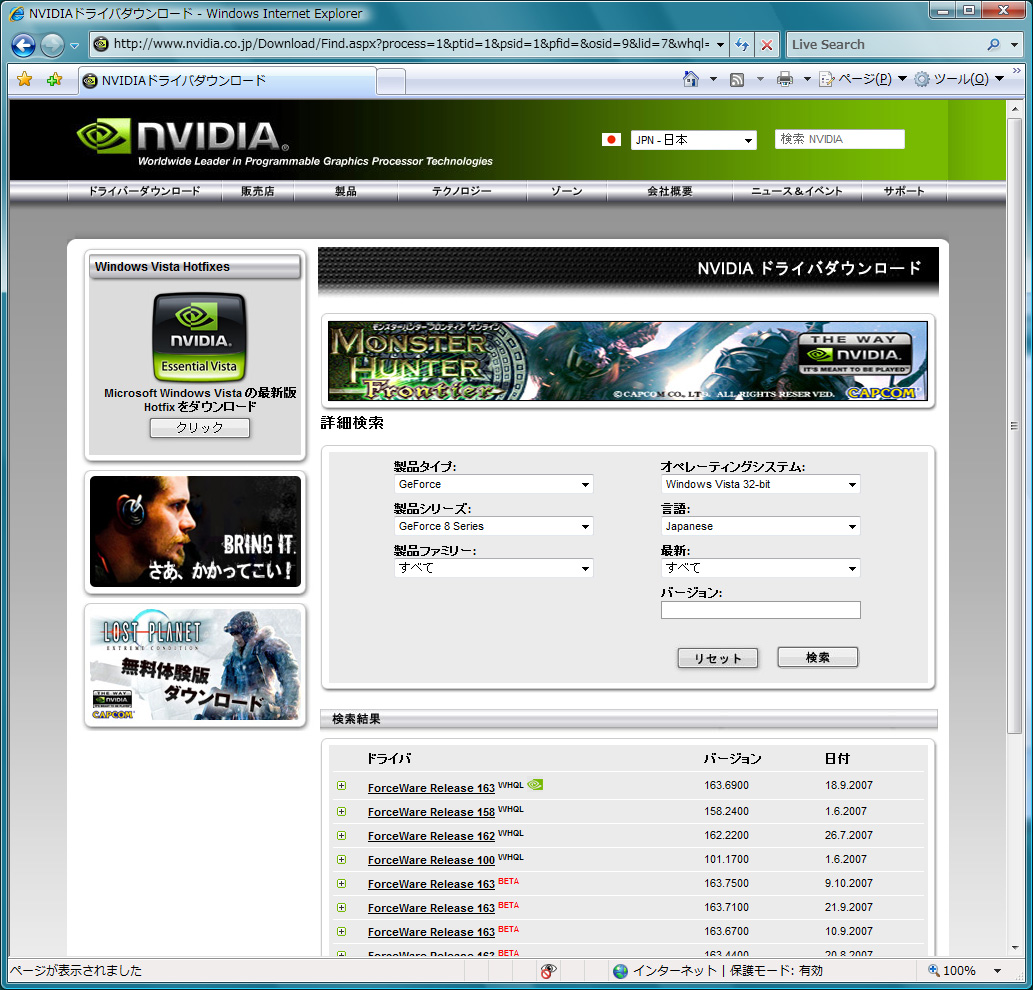
Task: Click the popup blocker icon in status bar
Action: tap(548, 970)
